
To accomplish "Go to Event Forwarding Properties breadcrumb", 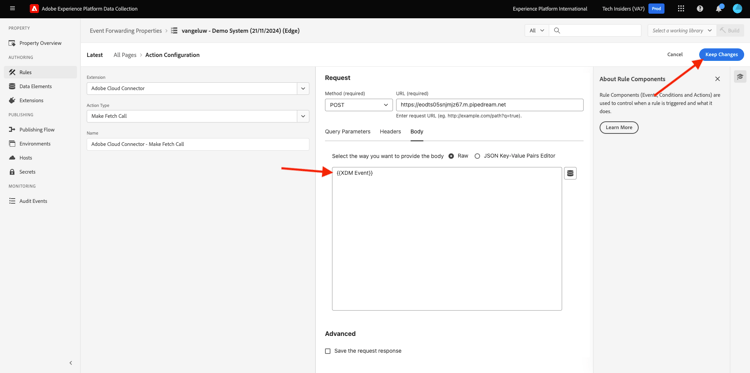I will (126, 31).
